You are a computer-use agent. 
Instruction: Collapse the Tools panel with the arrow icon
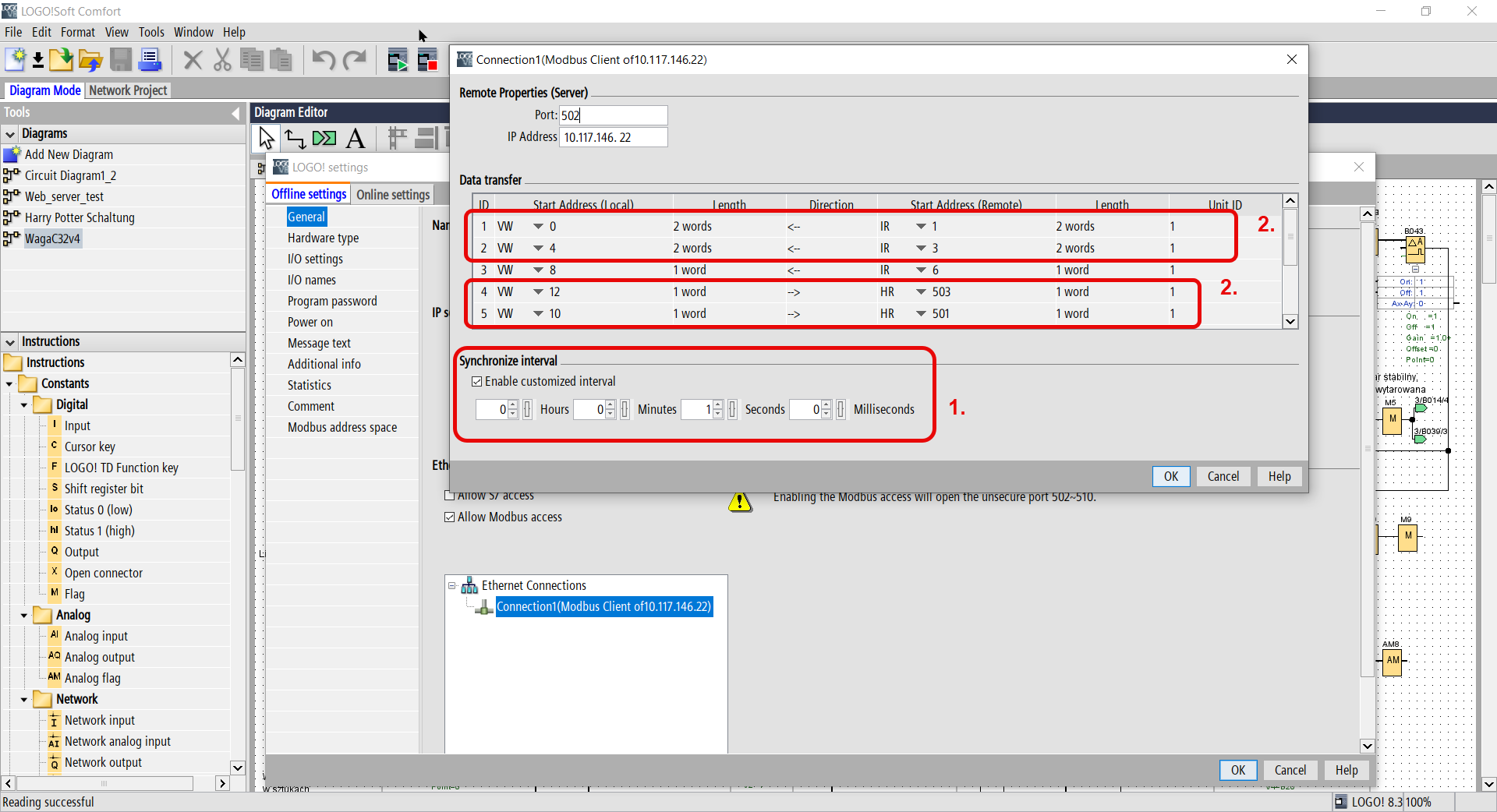(x=235, y=113)
